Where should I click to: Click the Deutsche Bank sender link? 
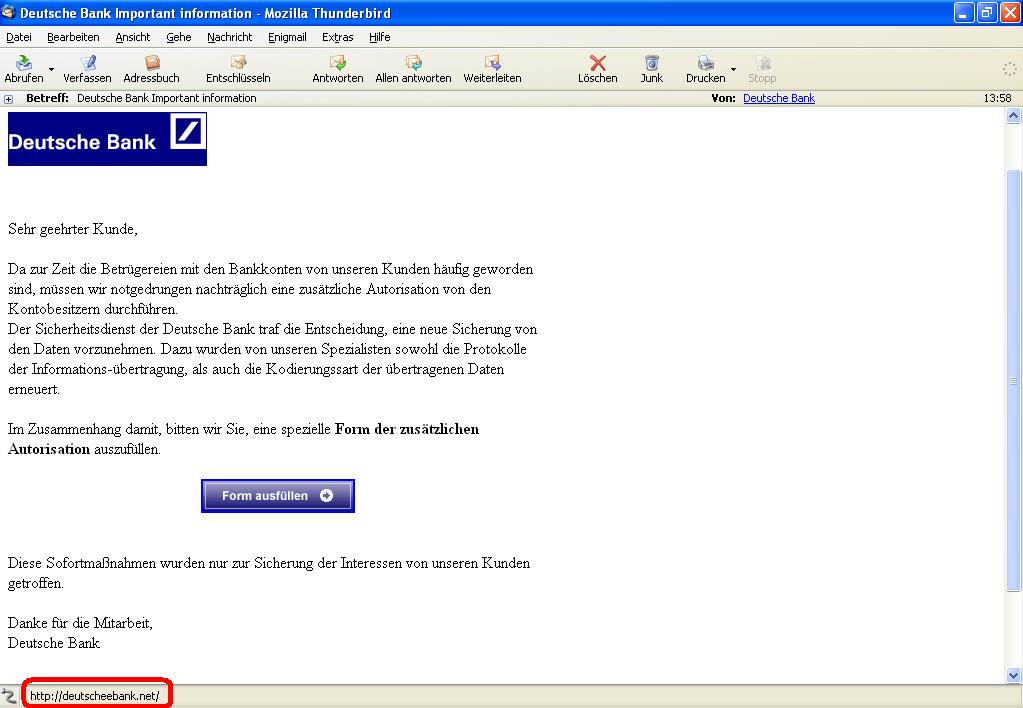tap(779, 98)
